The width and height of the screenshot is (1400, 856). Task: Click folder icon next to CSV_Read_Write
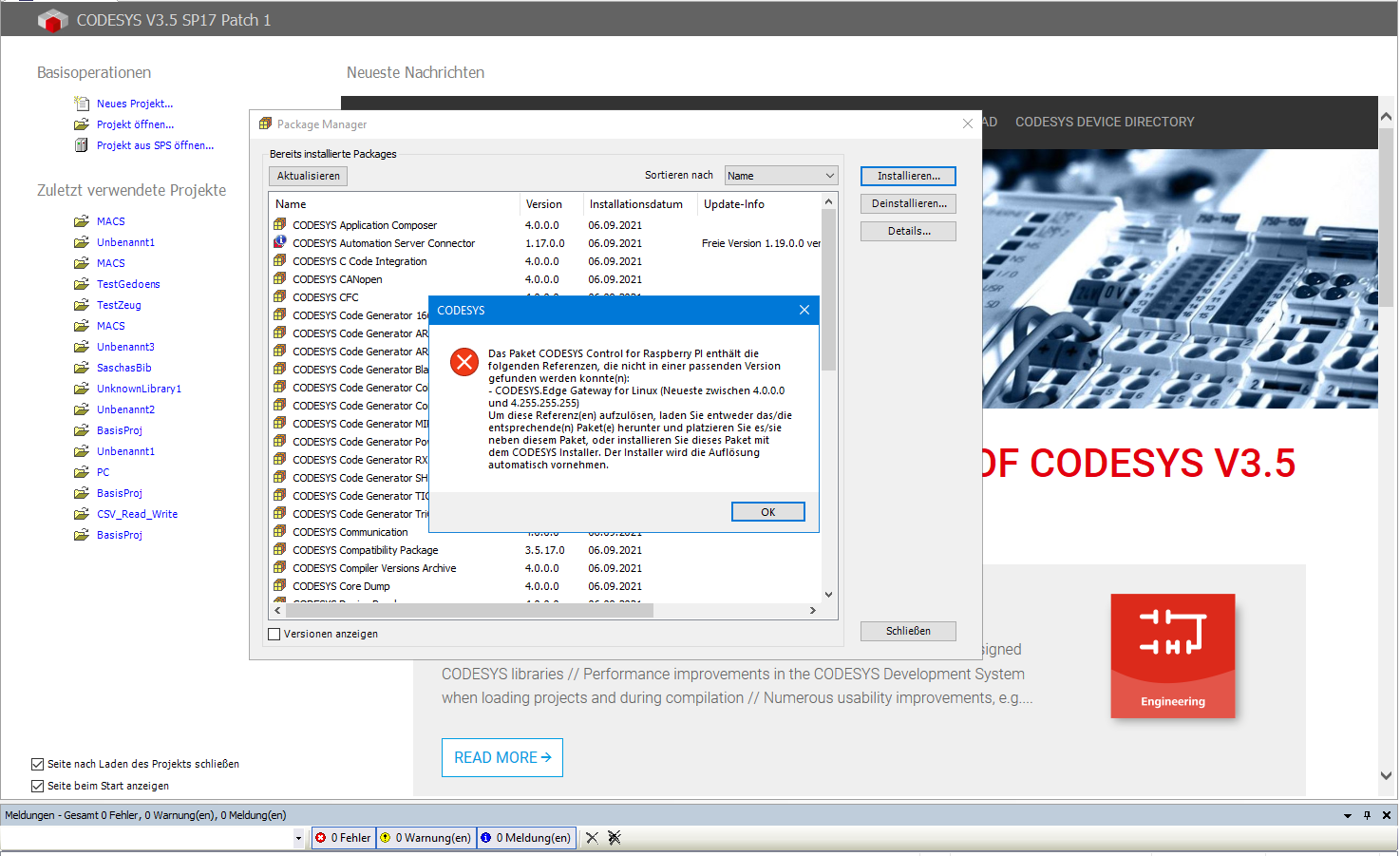tap(82, 514)
